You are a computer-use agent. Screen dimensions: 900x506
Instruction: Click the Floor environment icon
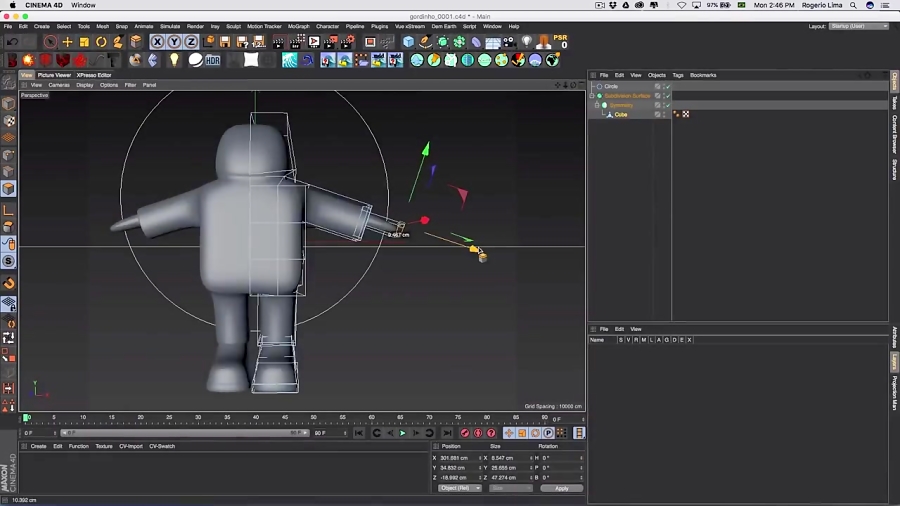[x=492, y=41]
